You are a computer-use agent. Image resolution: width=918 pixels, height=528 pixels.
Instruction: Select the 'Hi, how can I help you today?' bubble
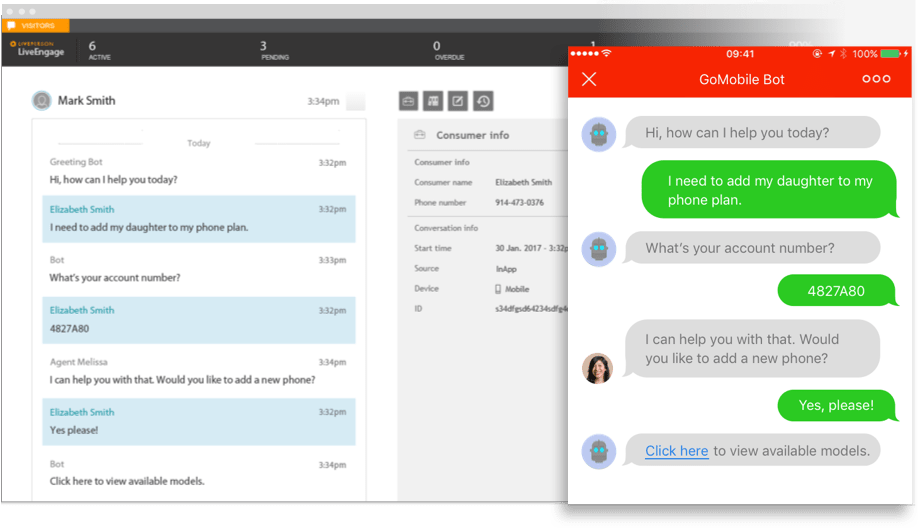click(x=752, y=133)
